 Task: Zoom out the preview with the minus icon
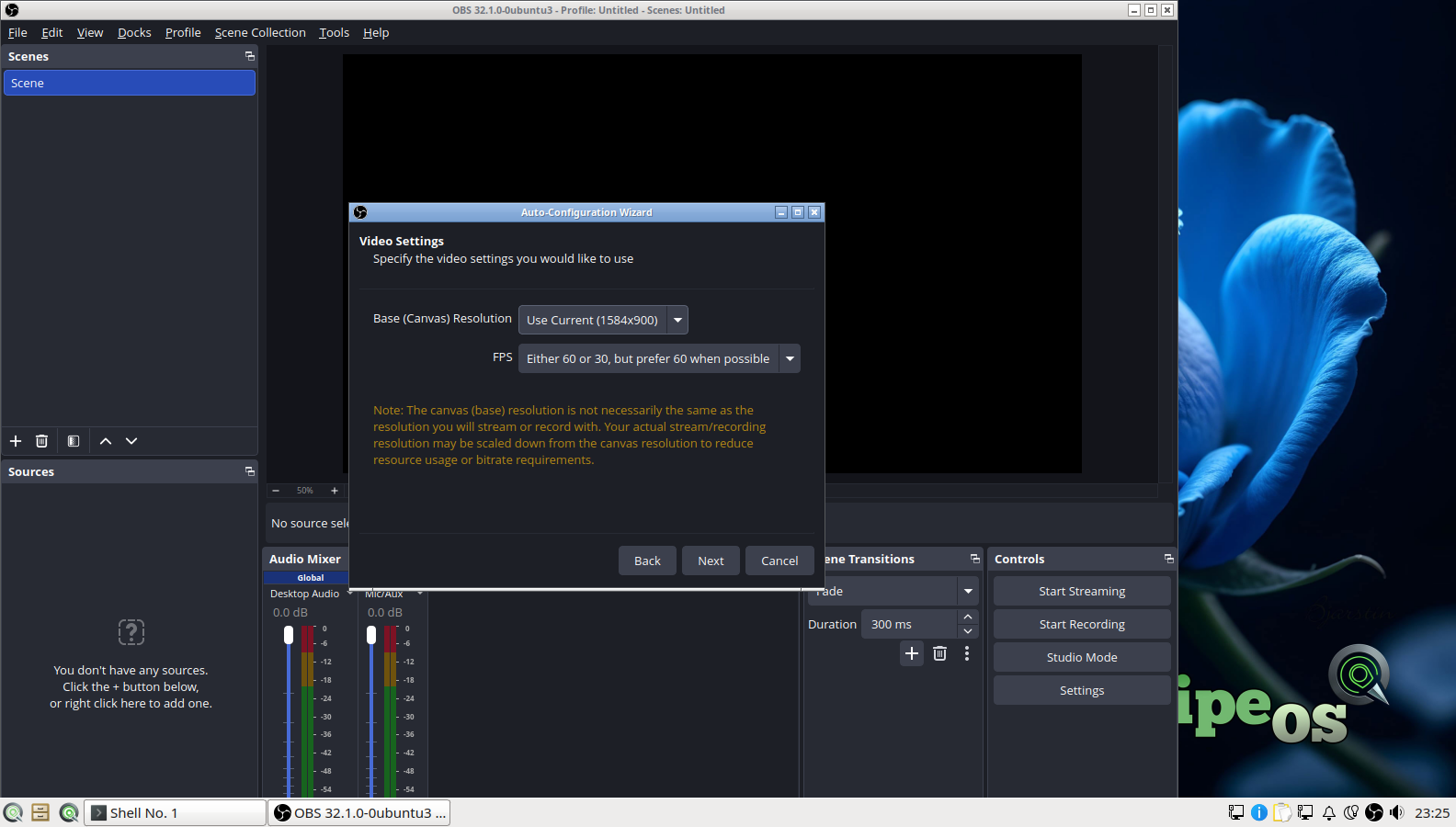(x=276, y=491)
